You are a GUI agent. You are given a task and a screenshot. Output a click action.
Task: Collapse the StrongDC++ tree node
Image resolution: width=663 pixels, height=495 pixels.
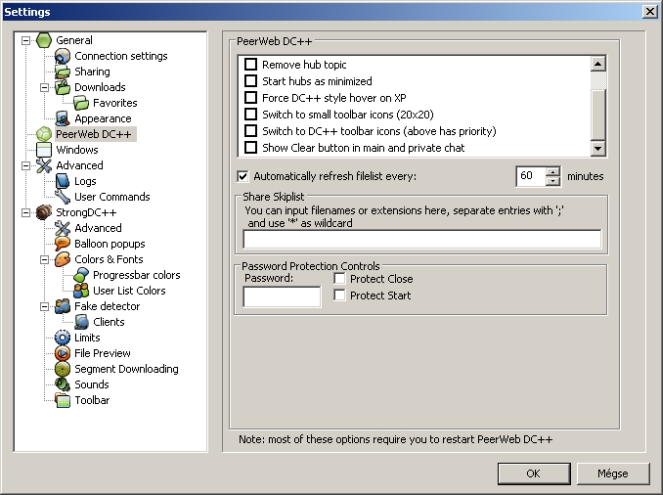[26, 213]
